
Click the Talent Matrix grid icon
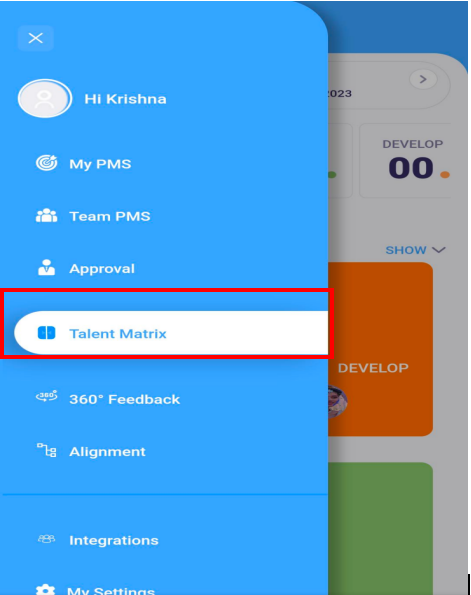[x=47, y=333]
